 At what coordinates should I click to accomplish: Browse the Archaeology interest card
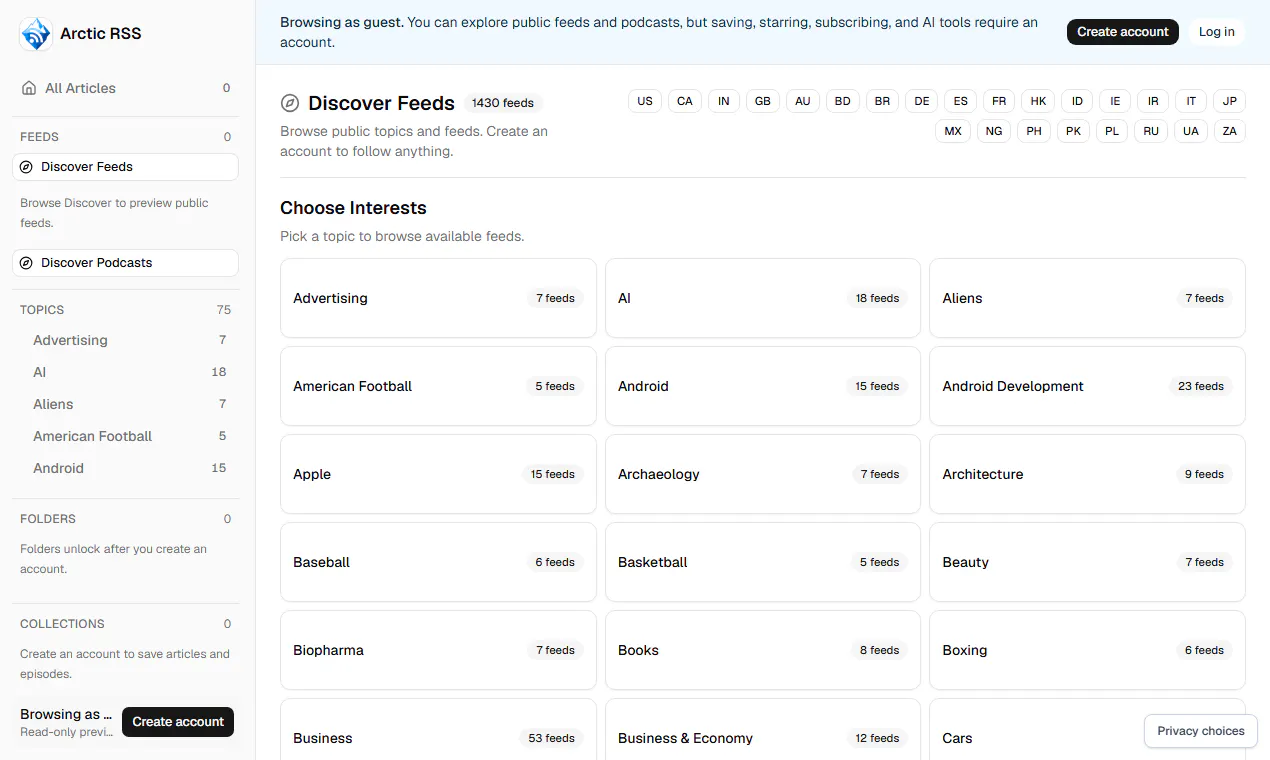pos(763,474)
